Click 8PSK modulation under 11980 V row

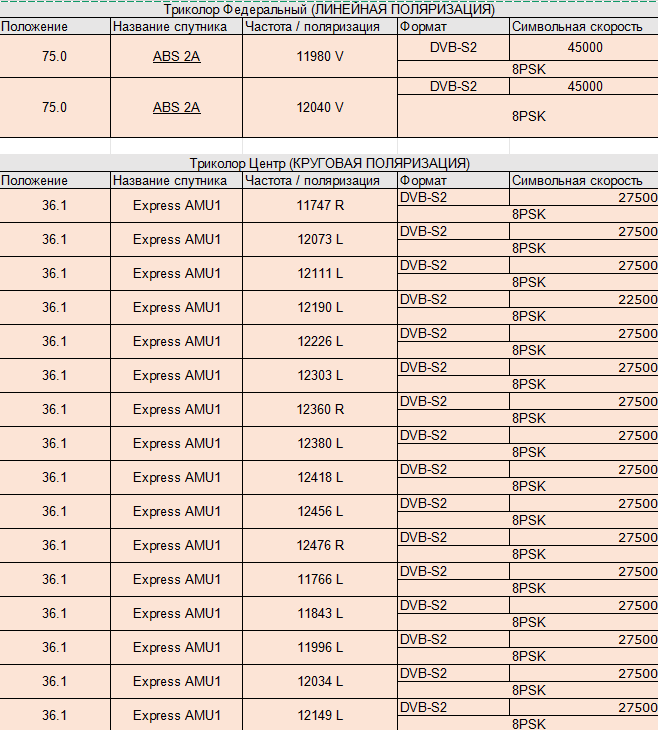(528, 69)
